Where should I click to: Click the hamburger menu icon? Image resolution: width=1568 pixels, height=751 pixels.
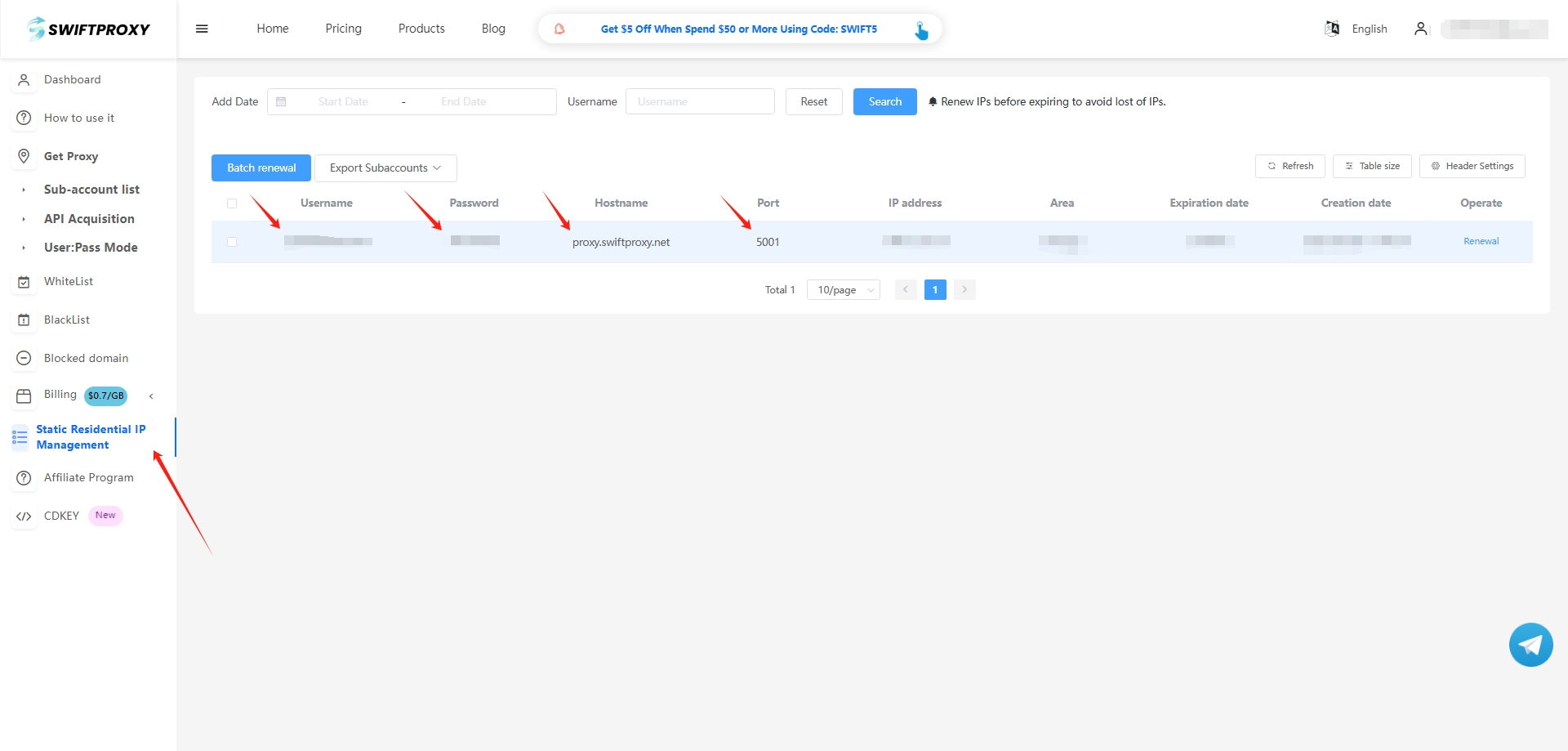coord(202,29)
